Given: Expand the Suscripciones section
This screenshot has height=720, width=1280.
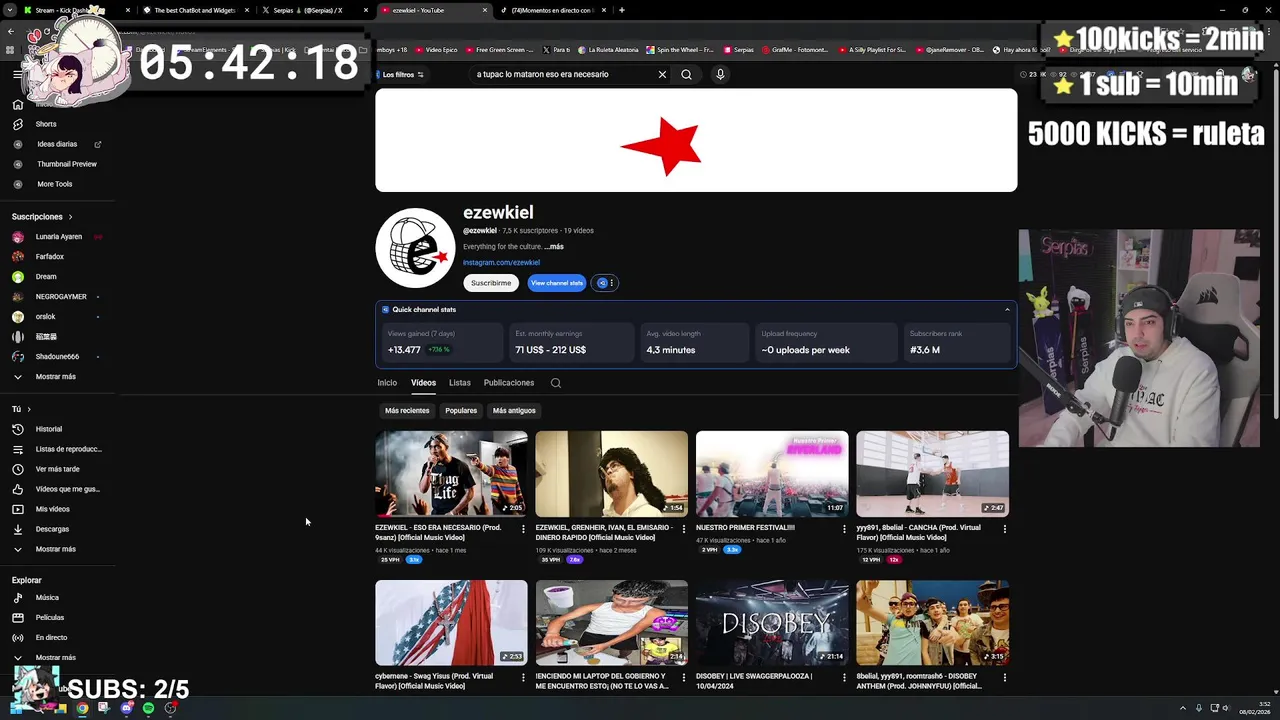Looking at the screenshot, I should click(42, 216).
